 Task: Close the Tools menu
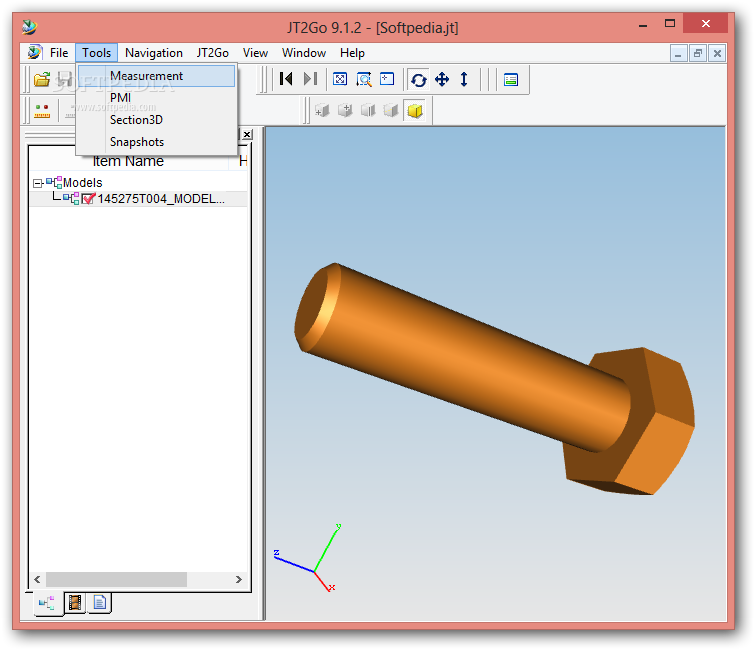(96, 52)
